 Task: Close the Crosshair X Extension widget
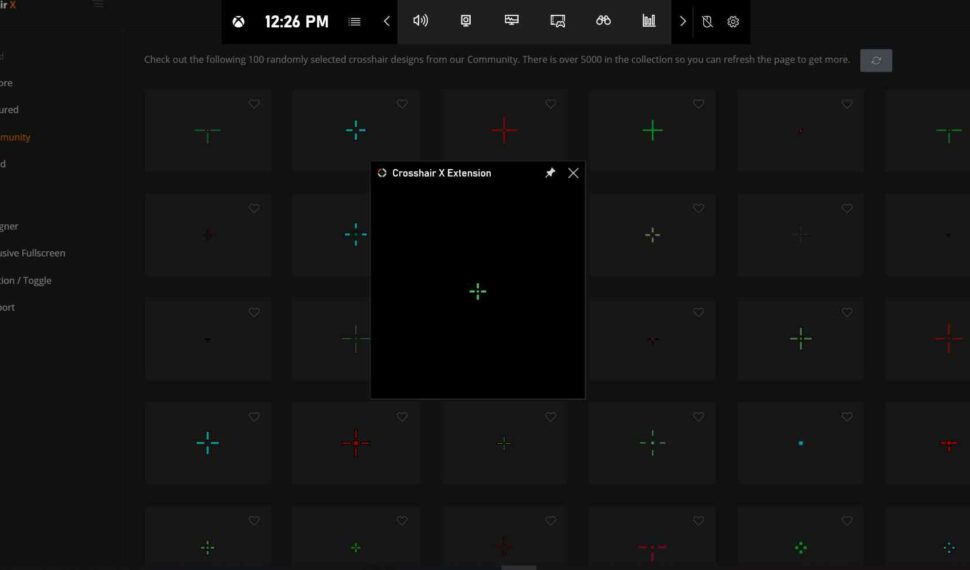(573, 173)
